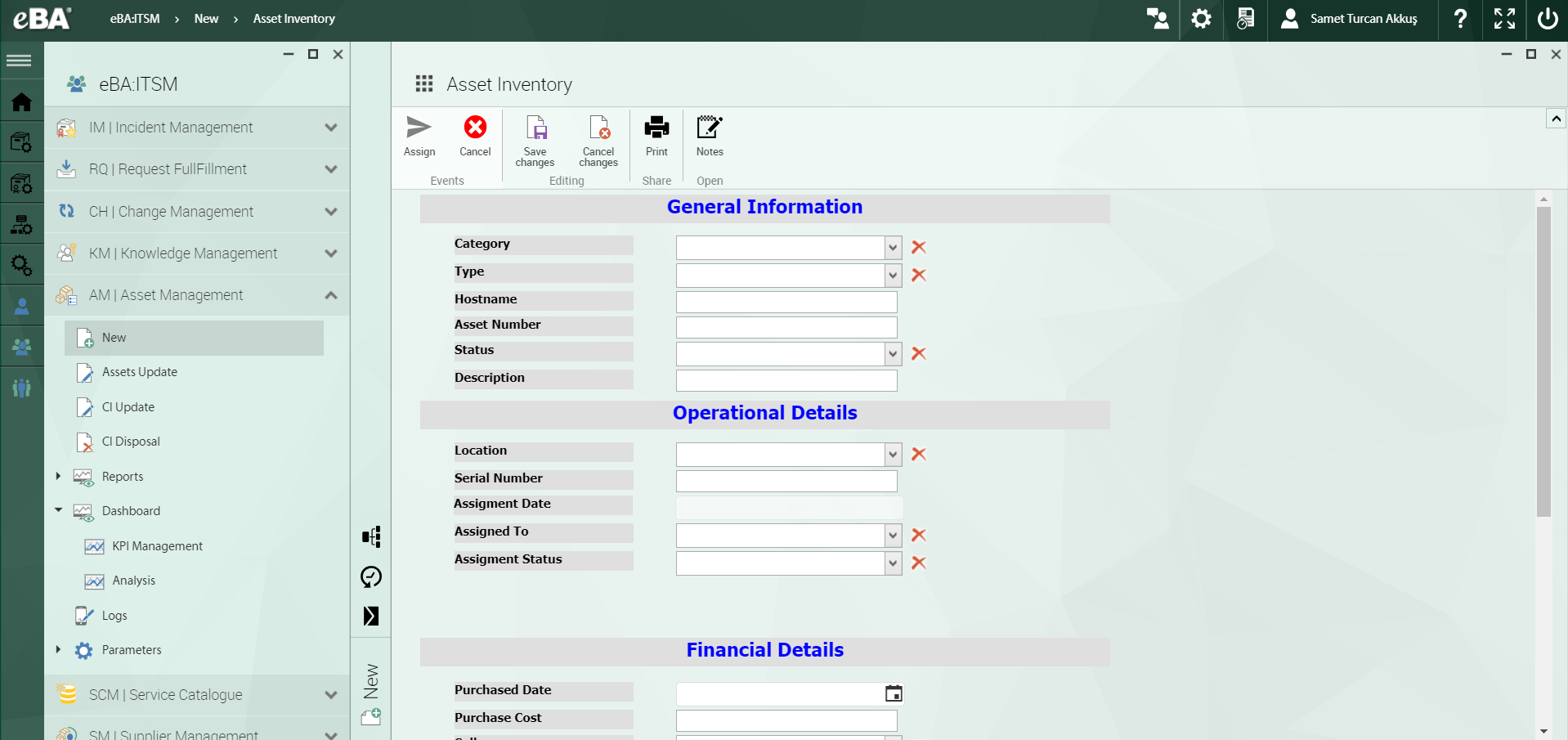Open the delegation users icon in top bar
1568x740 pixels.
pos(1158,19)
